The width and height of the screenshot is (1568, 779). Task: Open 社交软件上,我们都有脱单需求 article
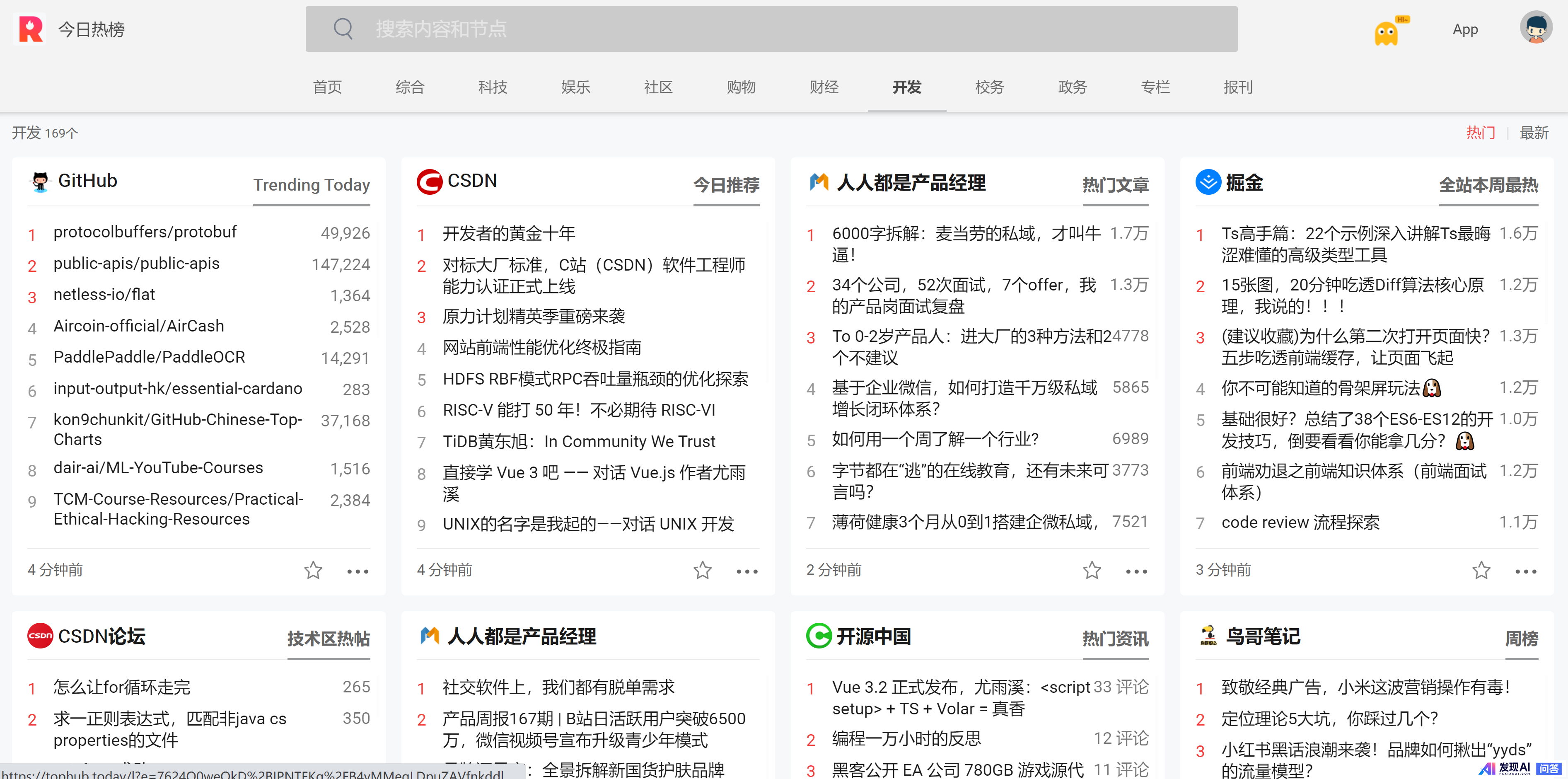559,687
